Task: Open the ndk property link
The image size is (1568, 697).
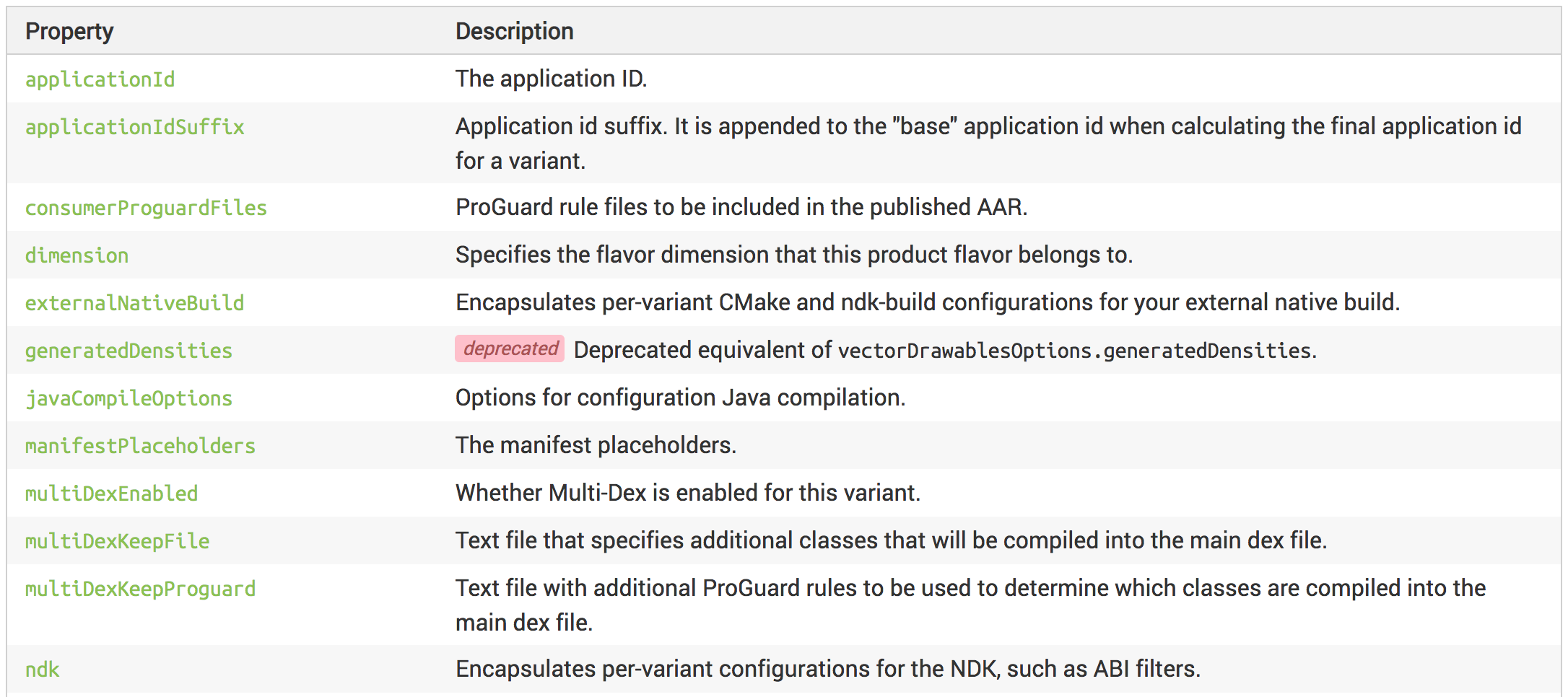Action: (42, 670)
